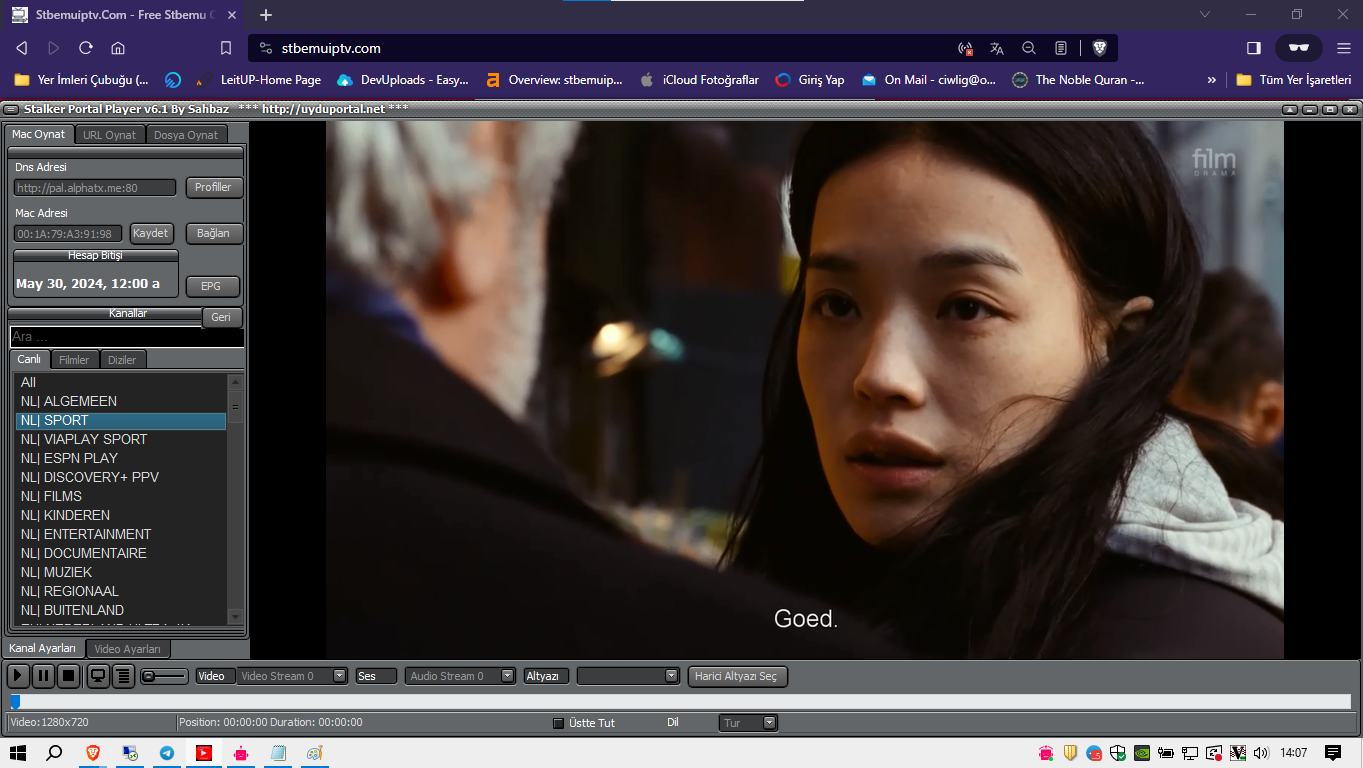Click the category list scrollbar down arrow
Image resolution: width=1363 pixels, height=768 pixels.
point(235,617)
